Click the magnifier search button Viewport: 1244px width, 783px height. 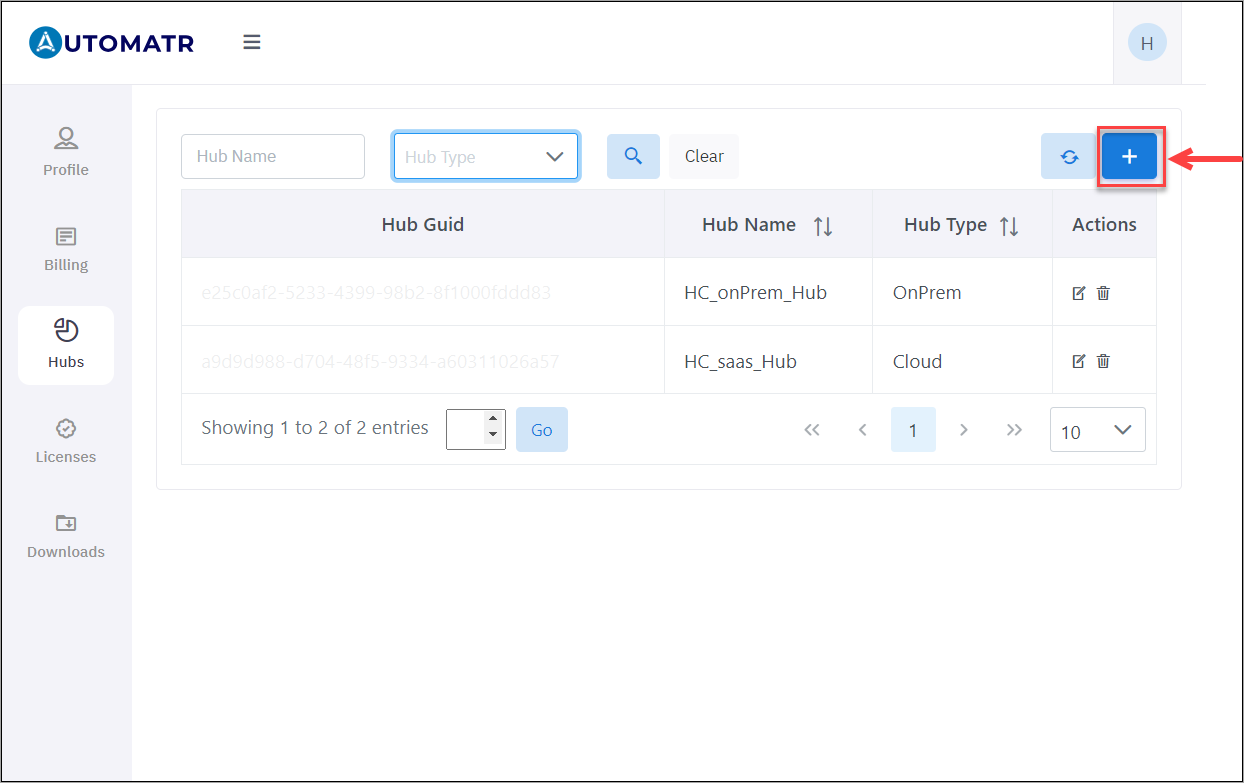click(633, 156)
